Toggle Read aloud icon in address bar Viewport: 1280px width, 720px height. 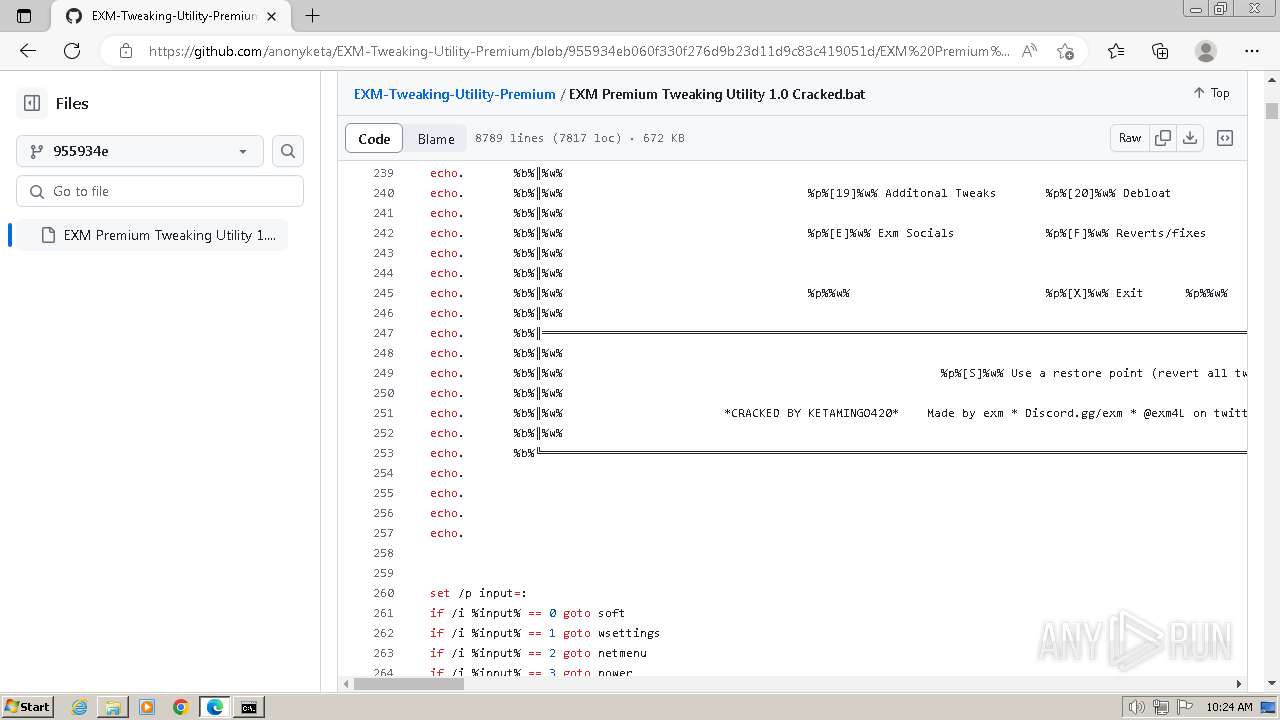1029,51
